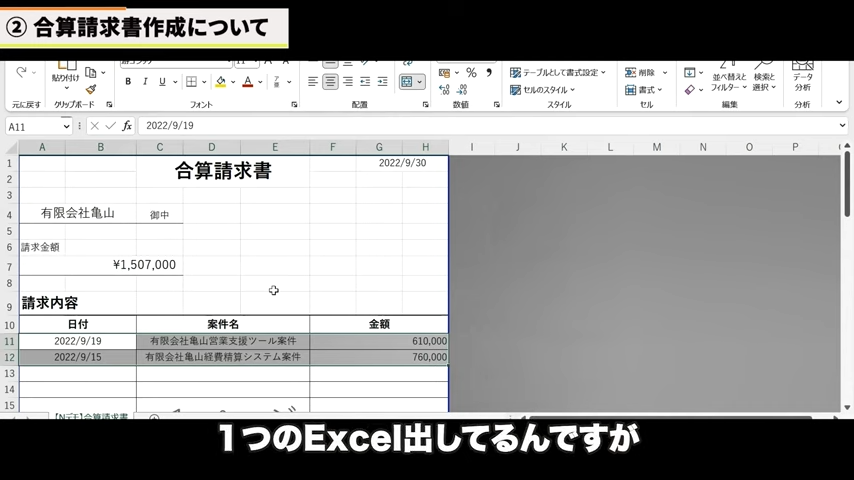
Task: Select the format painter brush
Action: pos(91,89)
